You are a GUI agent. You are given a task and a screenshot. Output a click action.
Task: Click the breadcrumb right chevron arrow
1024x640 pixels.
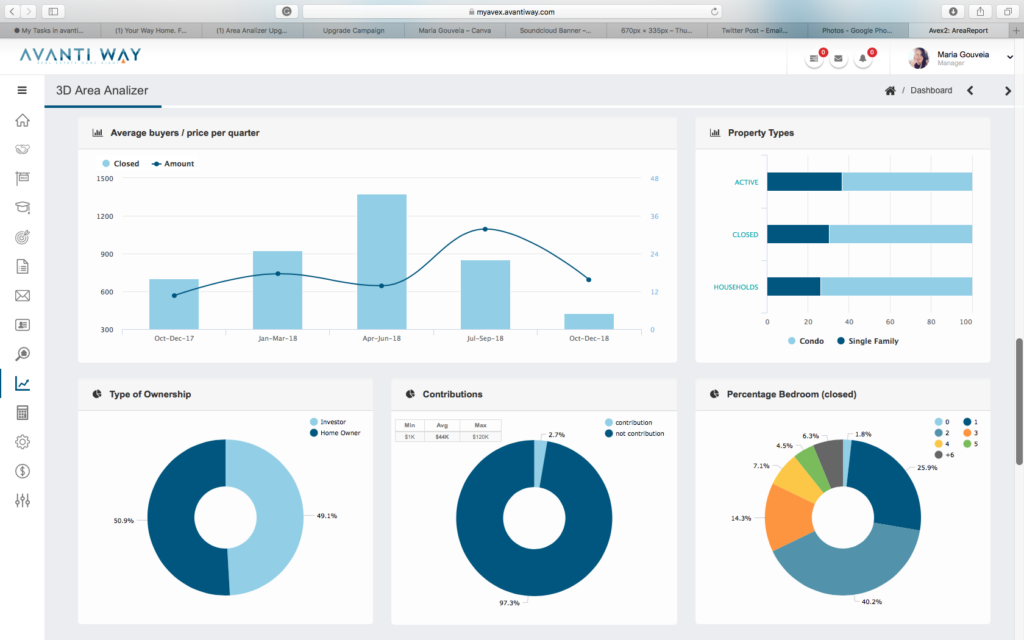[1007, 91]
